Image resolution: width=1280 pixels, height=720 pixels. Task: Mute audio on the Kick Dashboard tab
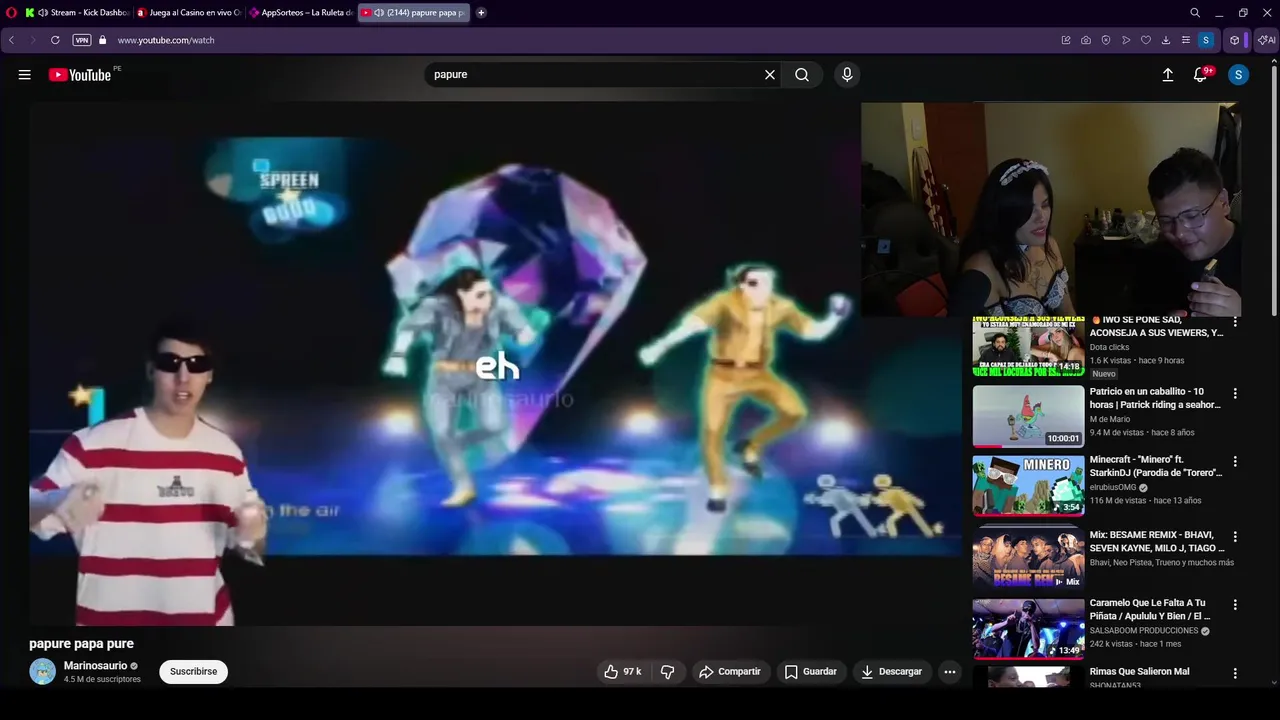click(43, 13)
